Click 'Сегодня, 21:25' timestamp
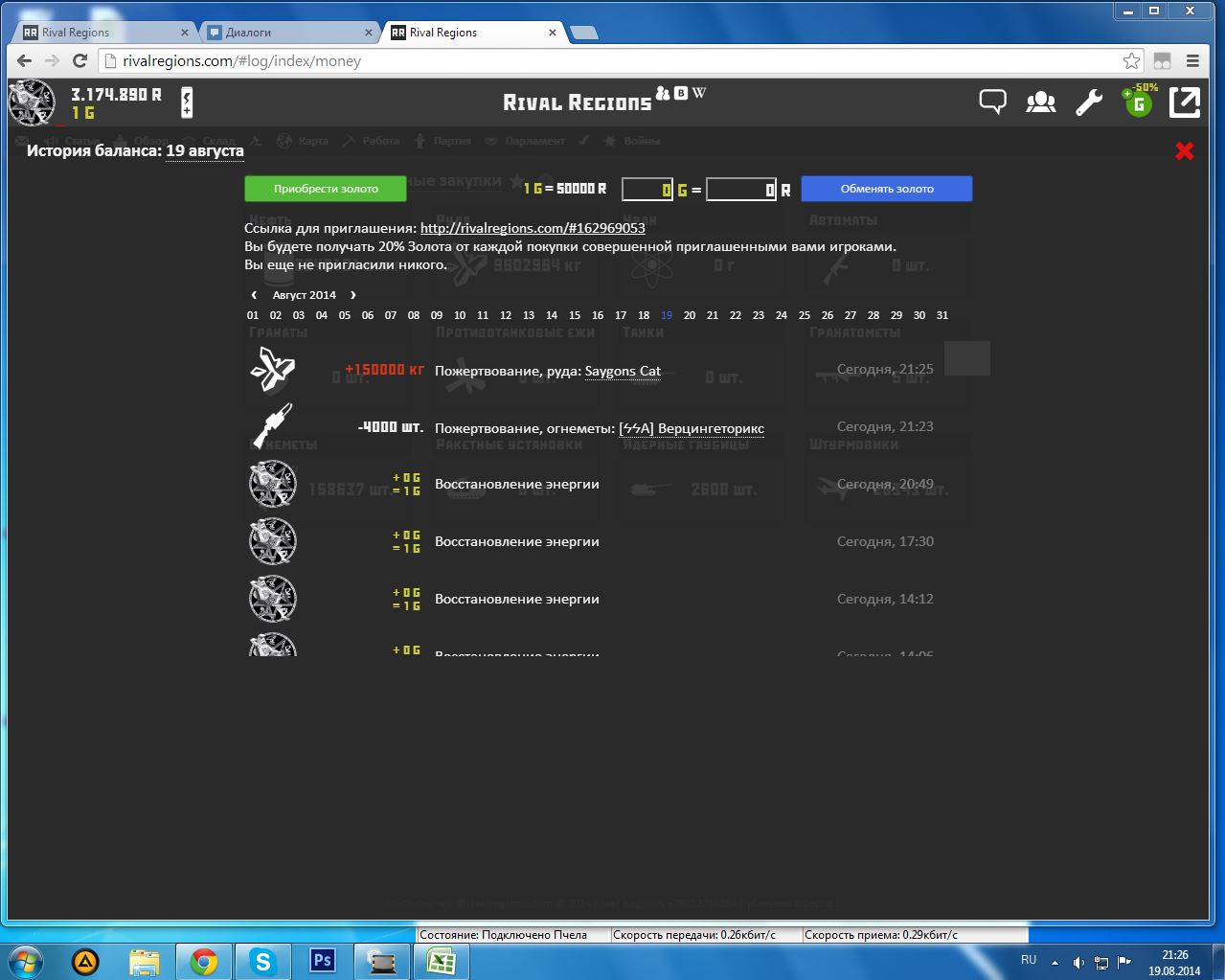 click(885, 369)
